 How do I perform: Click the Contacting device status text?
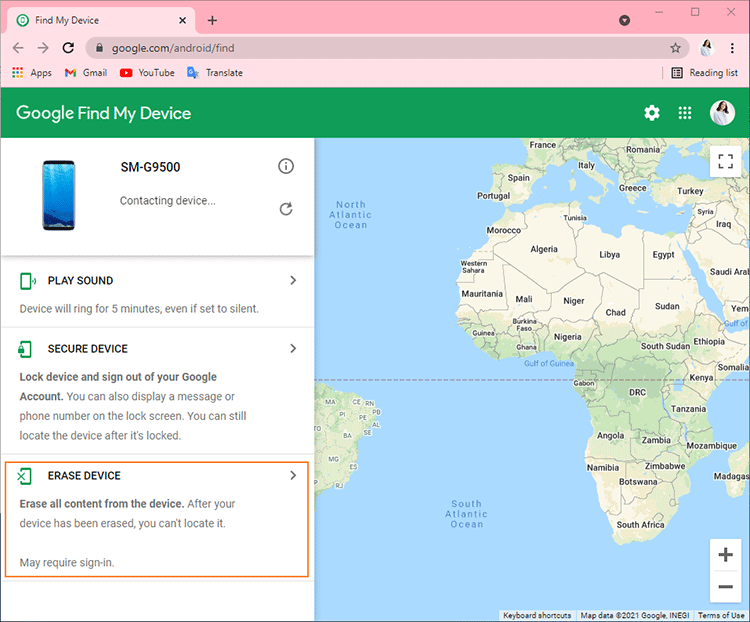click(x=167, y=200)
